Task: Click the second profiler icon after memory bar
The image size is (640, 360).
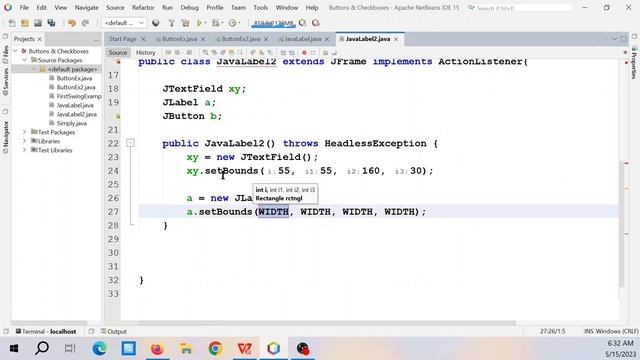Action: (x=316, y=23)
